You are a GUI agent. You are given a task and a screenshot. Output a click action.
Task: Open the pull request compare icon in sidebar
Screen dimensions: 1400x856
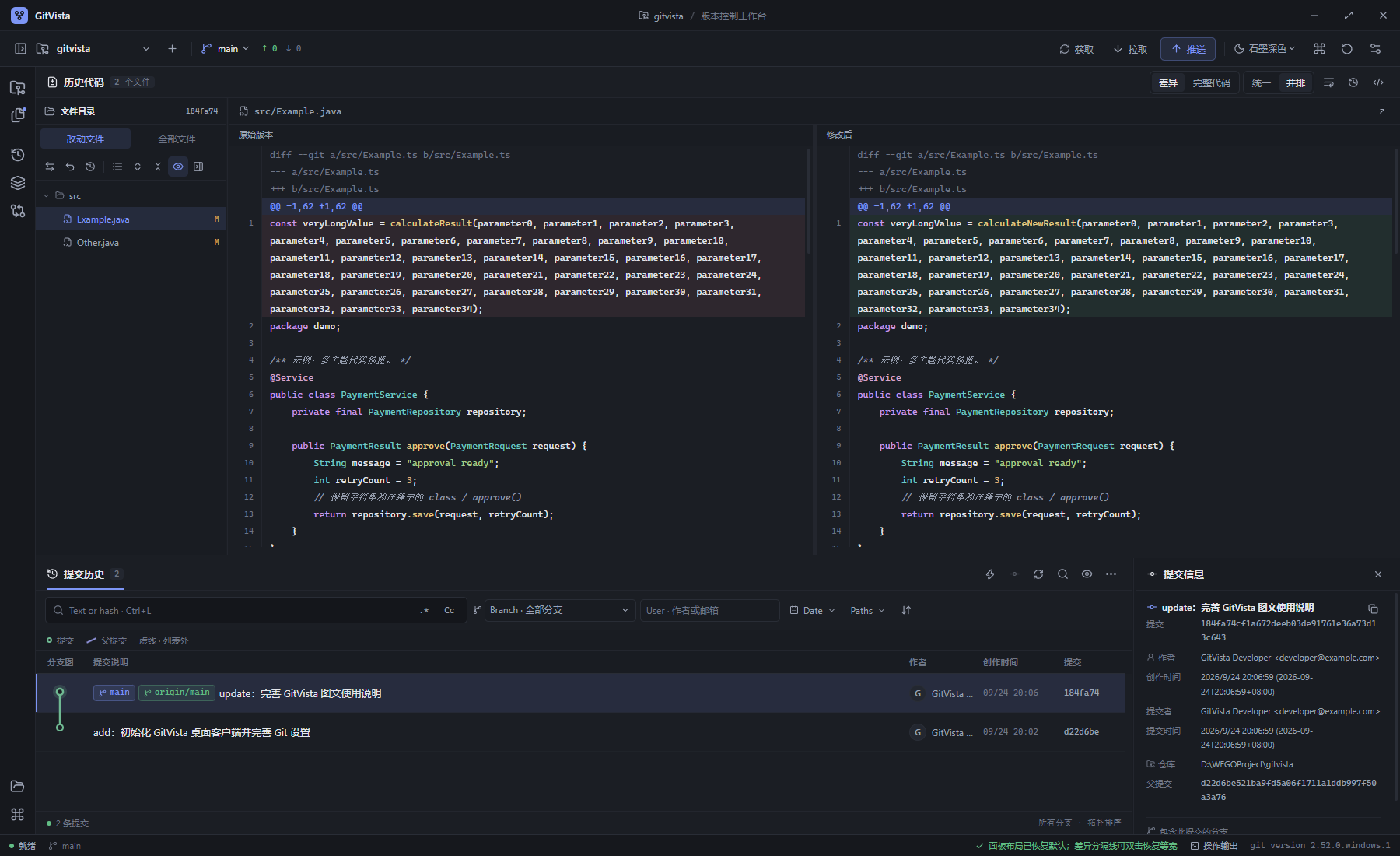[17, 211]
